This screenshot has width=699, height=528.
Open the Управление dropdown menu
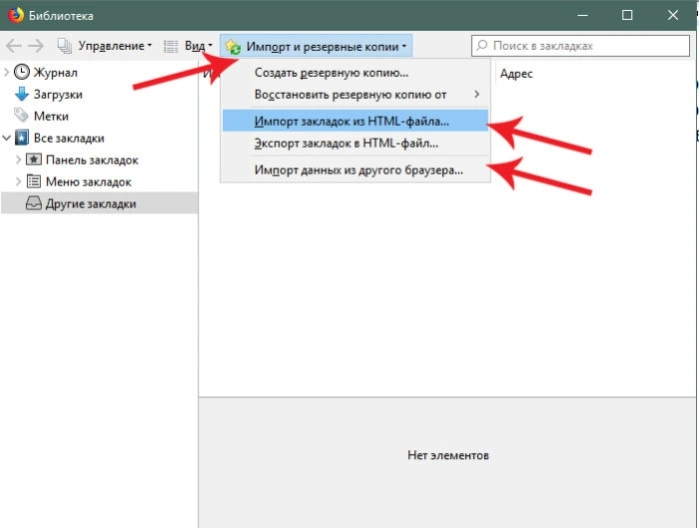point(105,45)
